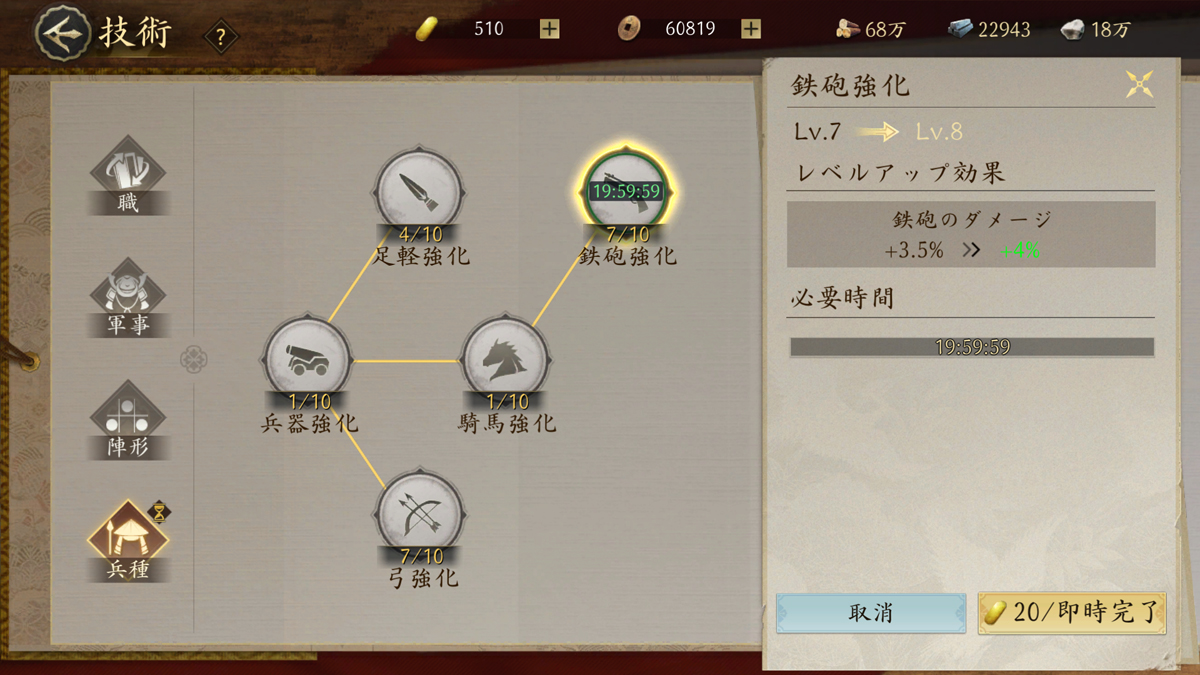Select the 騎馬強化 horse node
Image resolution: width=1200 pixels, height=675 pixels.
(505, 360)
